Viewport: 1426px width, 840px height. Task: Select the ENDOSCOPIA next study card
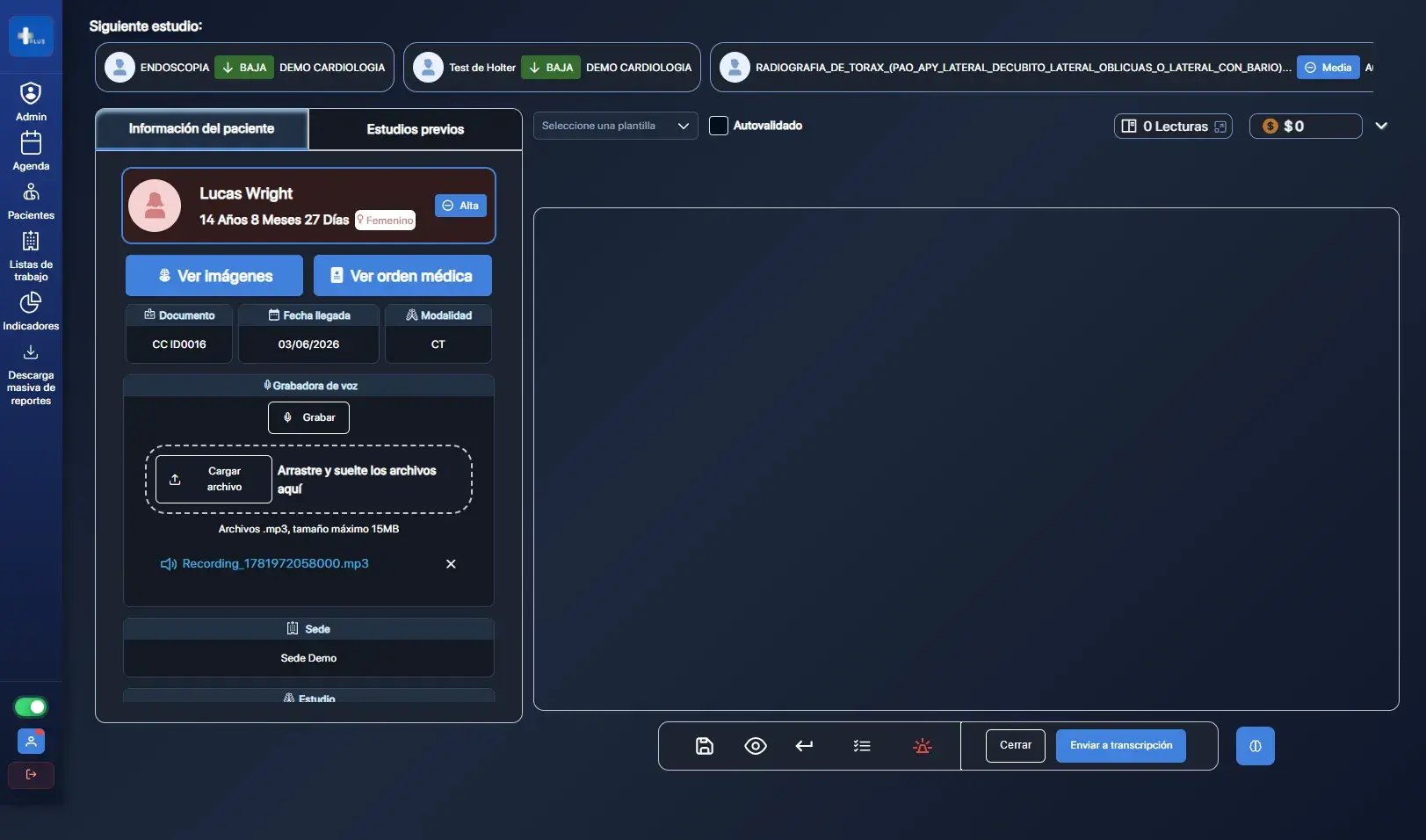pyautogui.click(x=244, y=68)
